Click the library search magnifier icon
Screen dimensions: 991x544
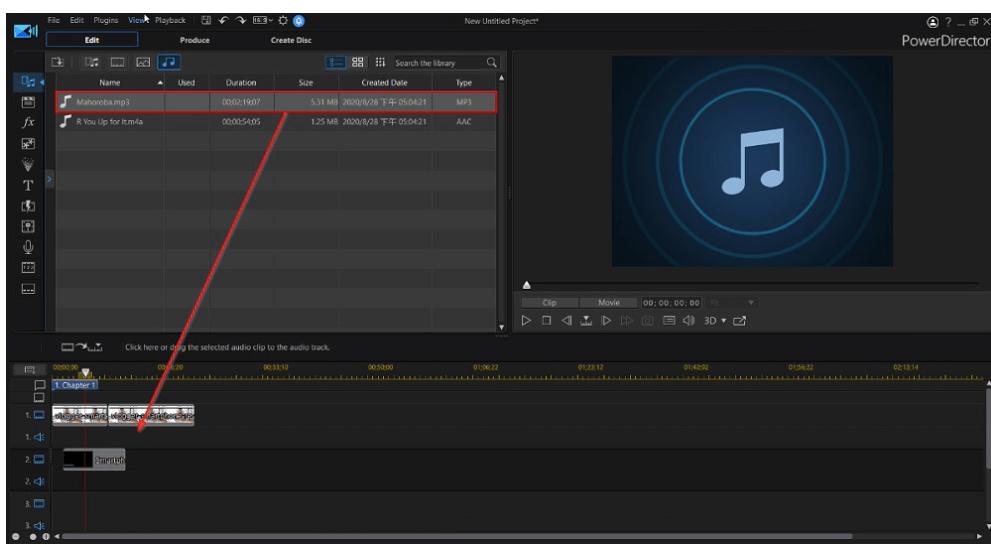pyautogui.click(x=492, y=62)
